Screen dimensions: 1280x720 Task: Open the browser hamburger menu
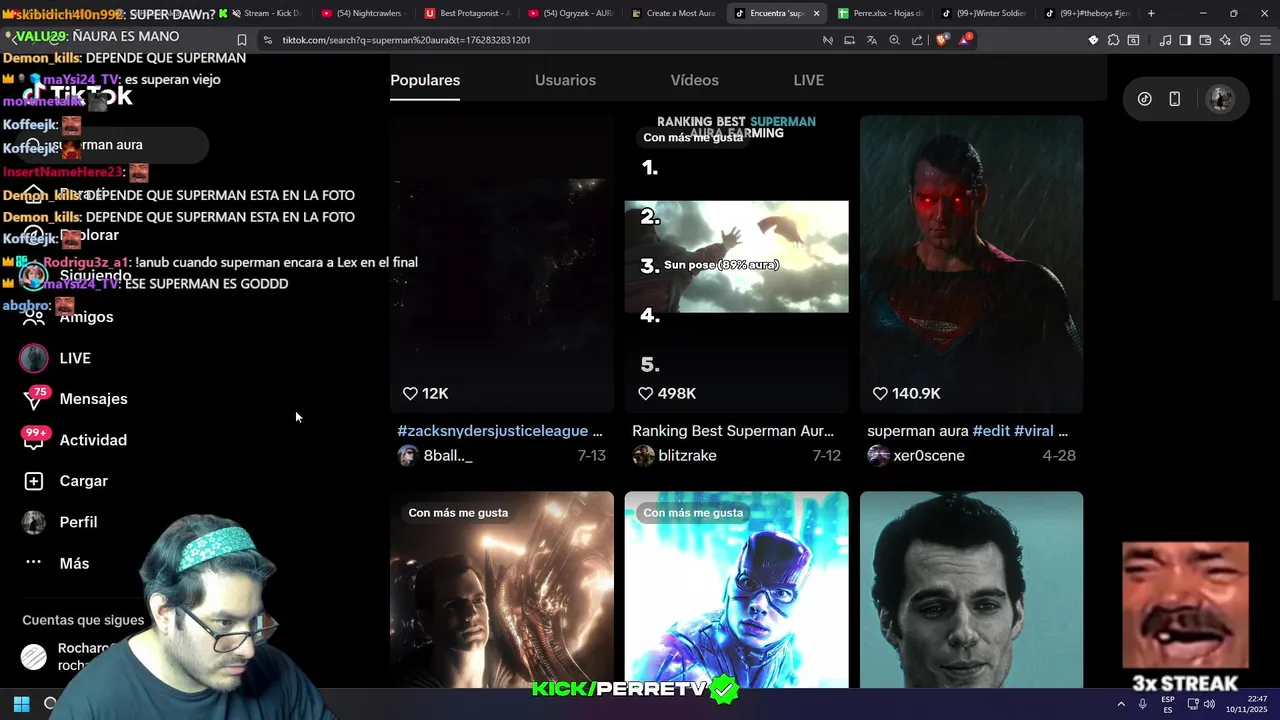pyautogui.click(x=1265, y=40)
